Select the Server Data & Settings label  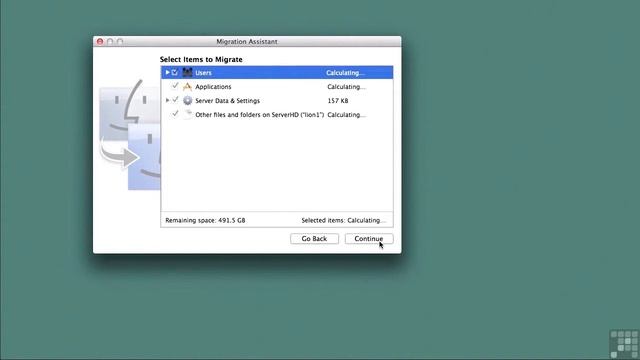227,101
